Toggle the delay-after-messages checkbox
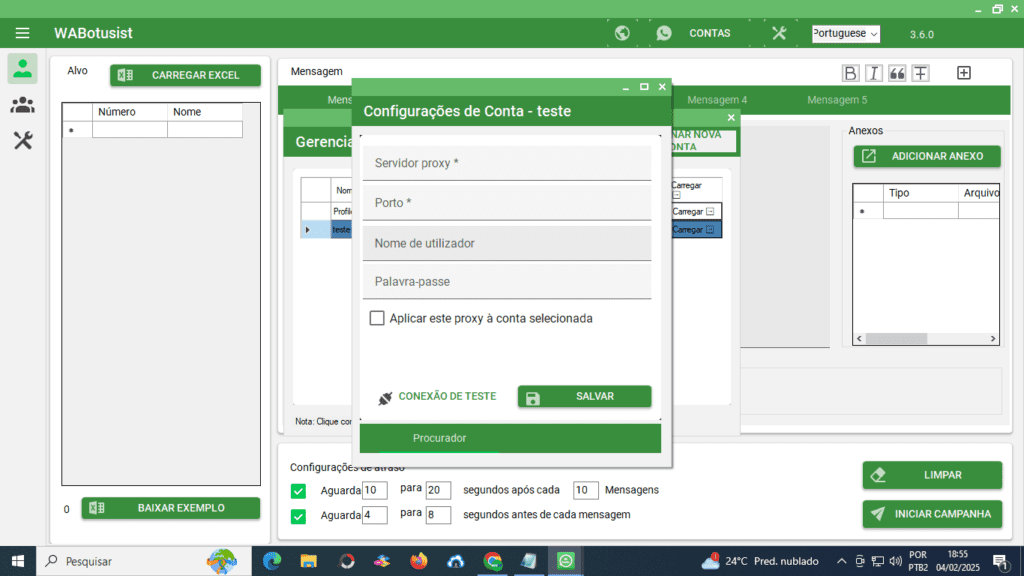Screen dimensions: 1024x576 [298, 490]
